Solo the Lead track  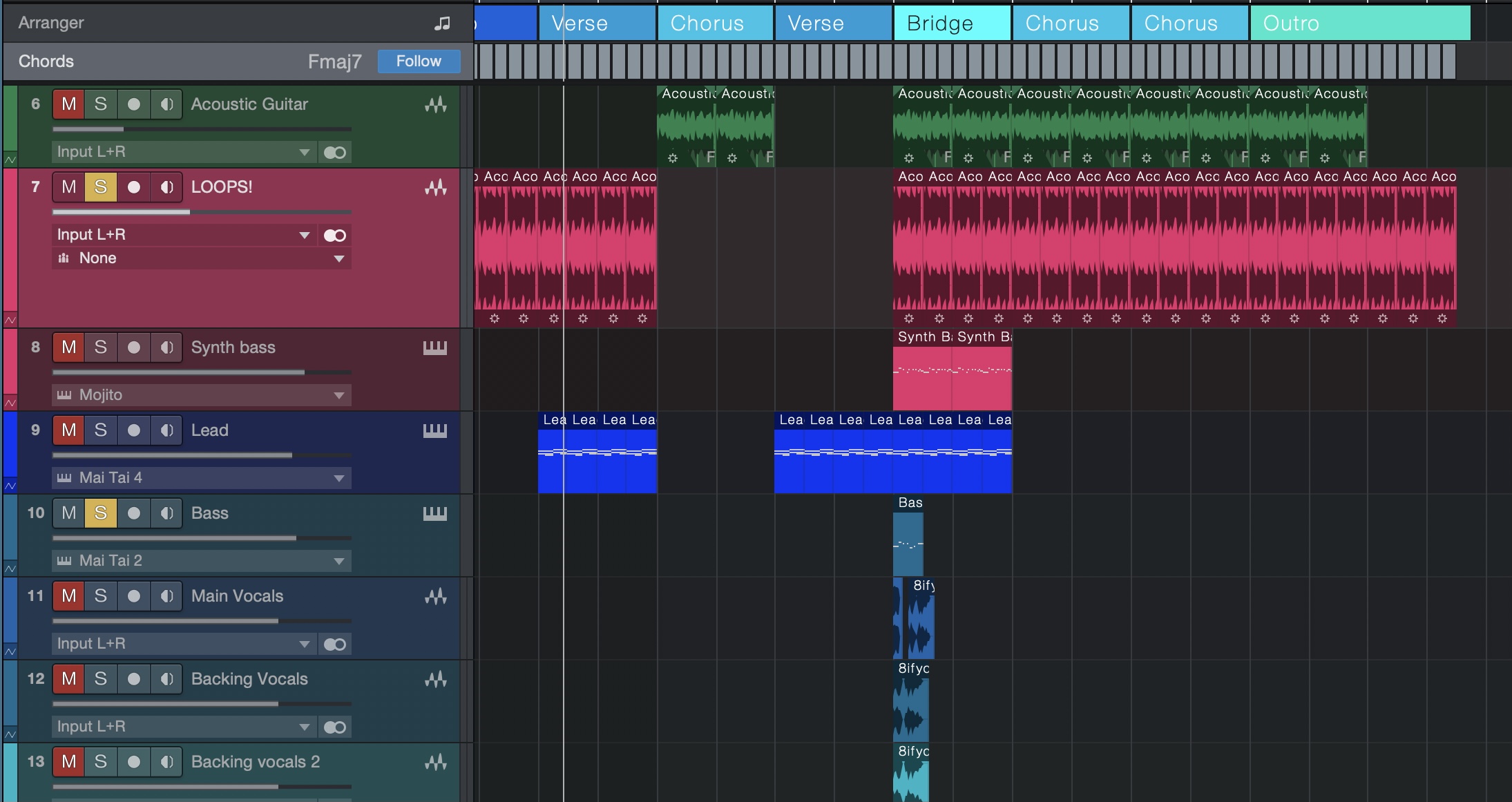click(x=101, y=430)
